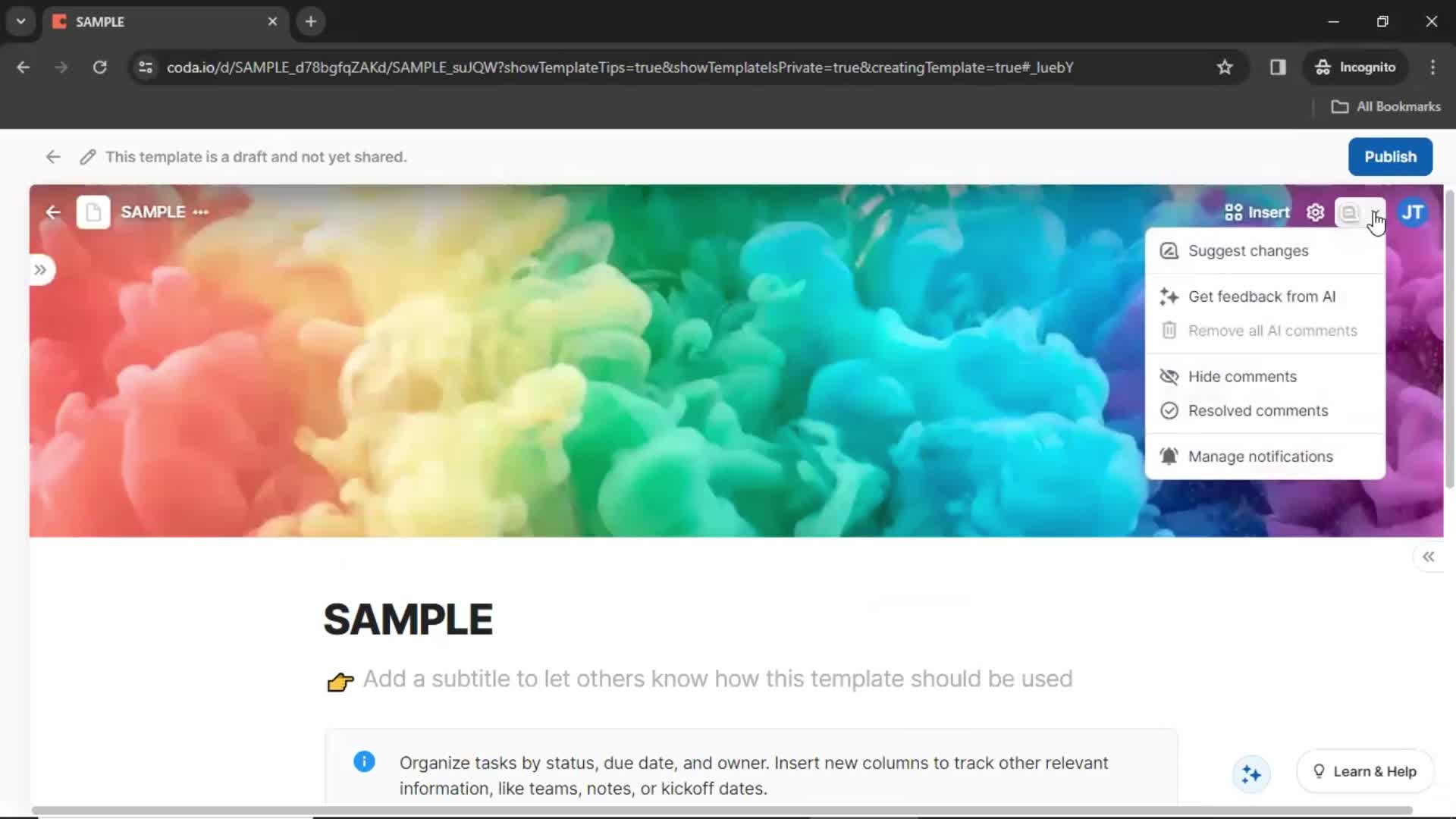The width and height of the screenshot is (1456, 819).
Task: Expand browser bookmarks bar
Action: pos(1383,105)
